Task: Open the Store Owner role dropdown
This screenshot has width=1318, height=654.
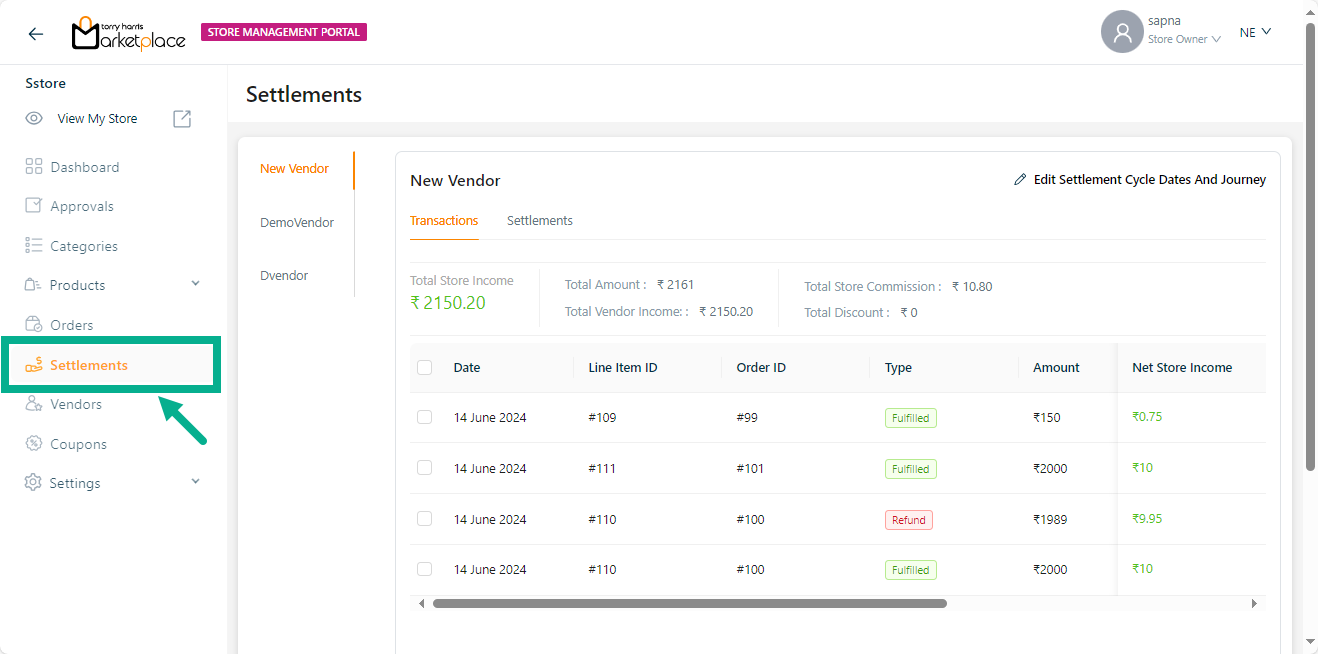Action: pos(1184,40)
